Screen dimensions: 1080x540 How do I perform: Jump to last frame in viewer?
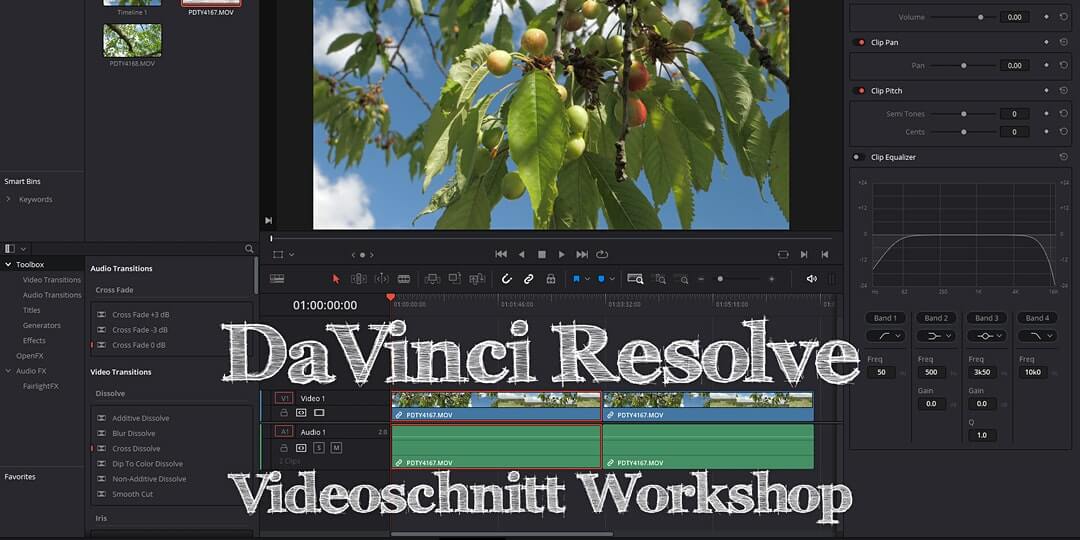[x=582, y=254]
